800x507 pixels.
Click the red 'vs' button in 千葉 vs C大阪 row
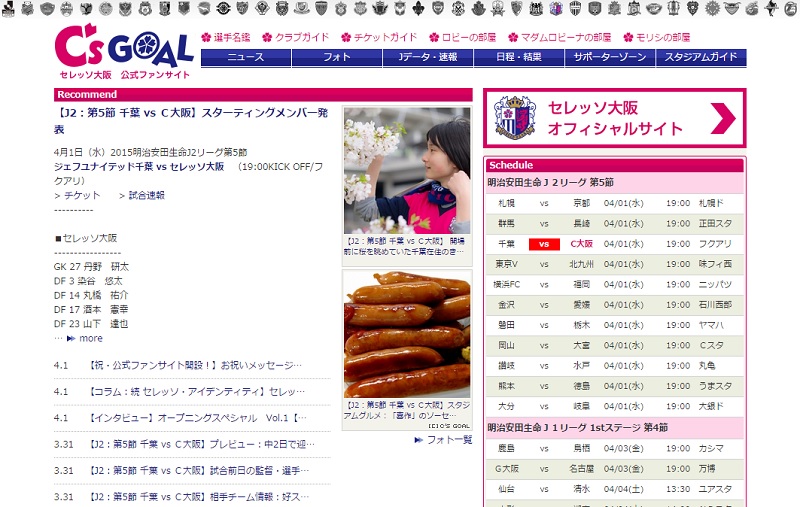[x=544, y=244]
